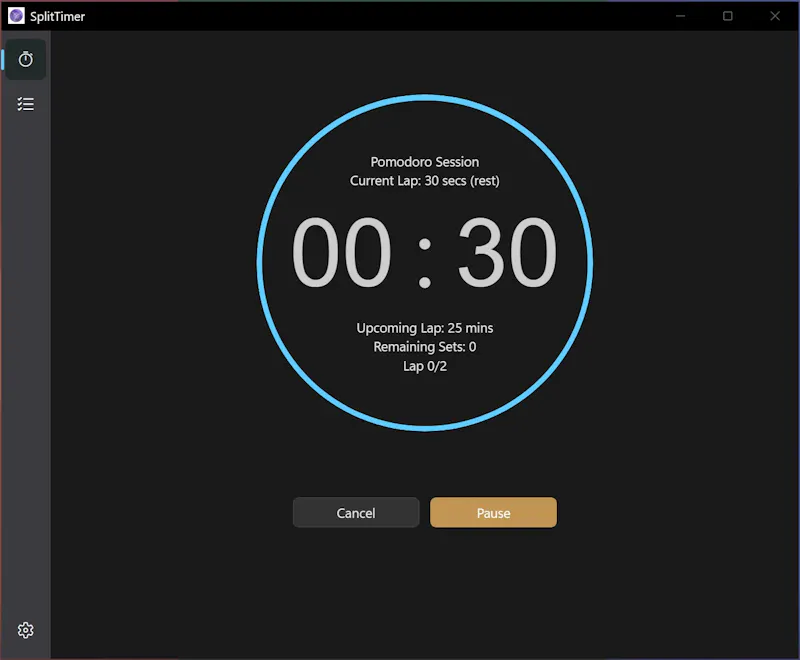The height and width of the screenshot is (660, 800).
Task: Pause the running timer
Action: [493, 513]
